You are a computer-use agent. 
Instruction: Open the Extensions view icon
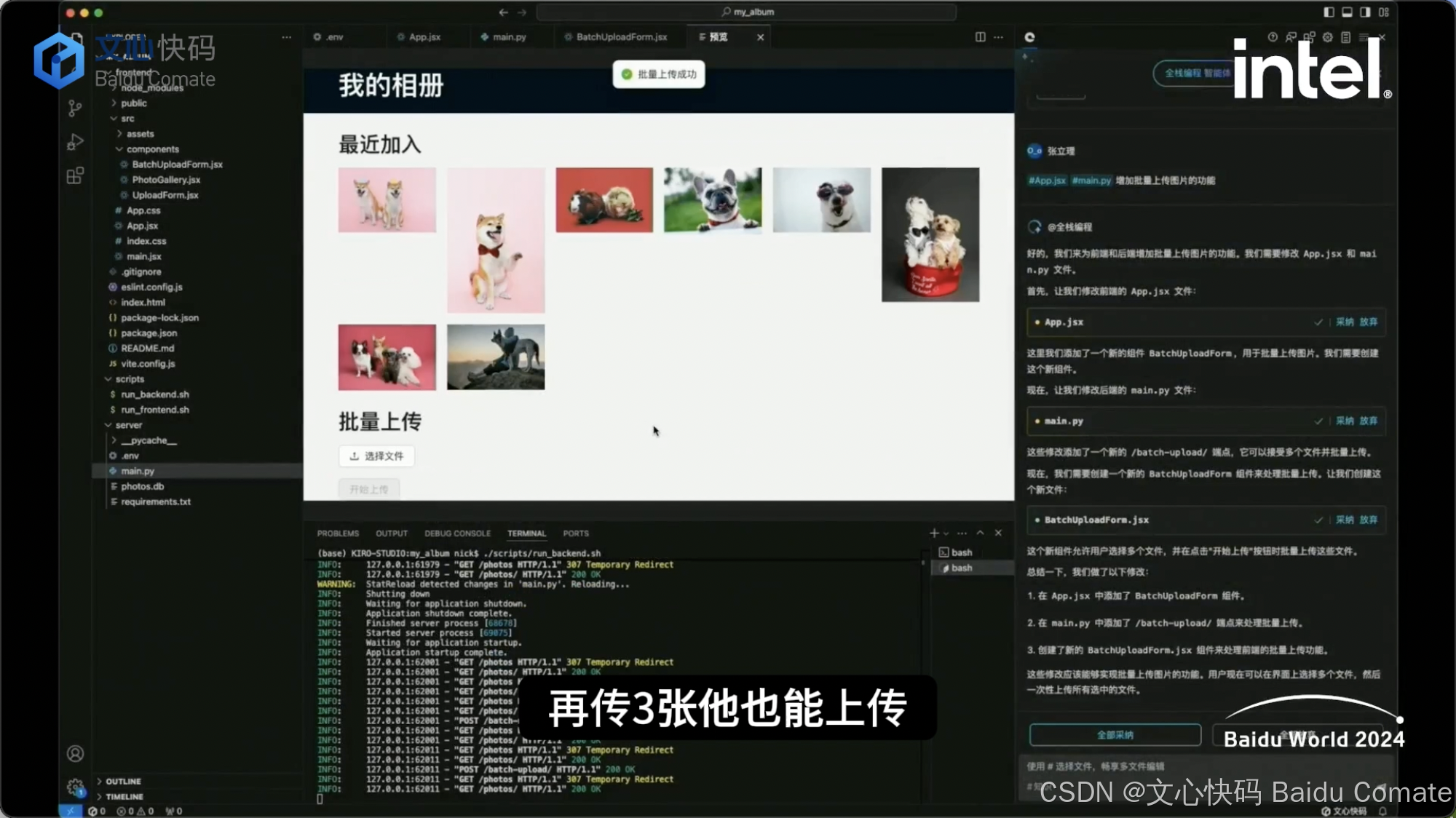coord(75,175)
